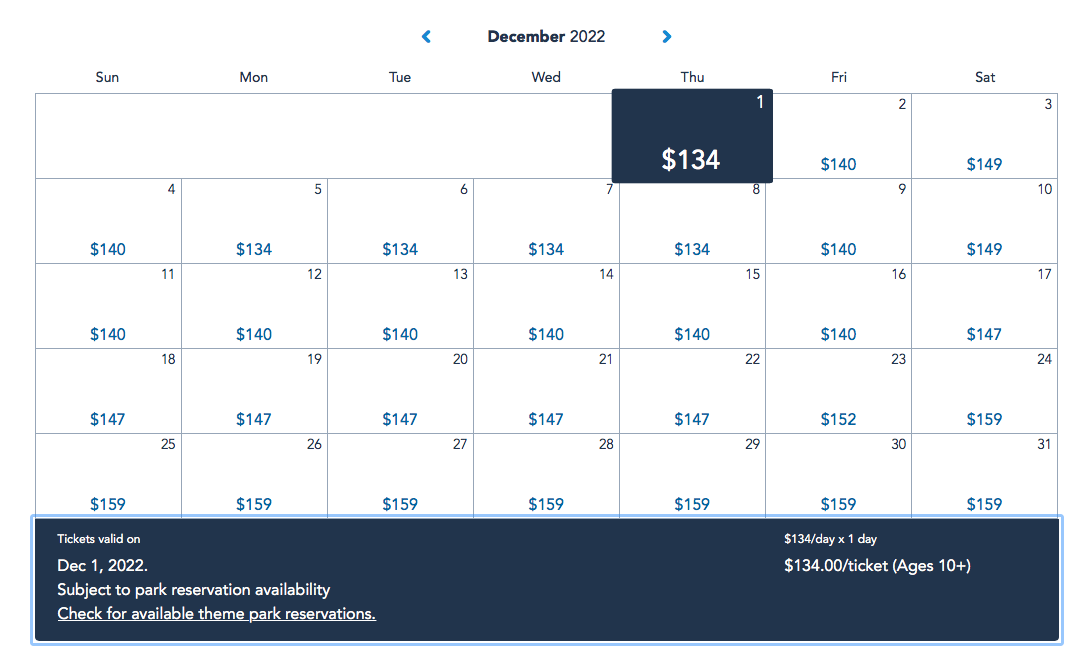Choose December 10 date cell
1076x654 pixels.
coord(985,221)
